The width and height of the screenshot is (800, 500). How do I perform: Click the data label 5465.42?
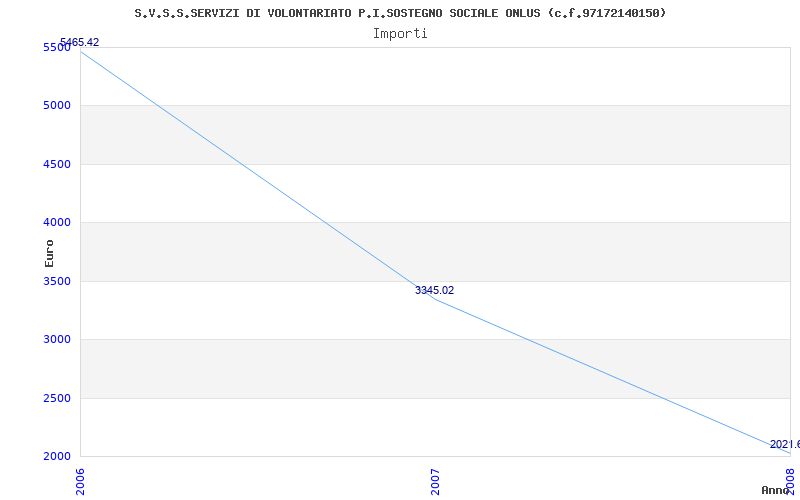tap(80, 42)
